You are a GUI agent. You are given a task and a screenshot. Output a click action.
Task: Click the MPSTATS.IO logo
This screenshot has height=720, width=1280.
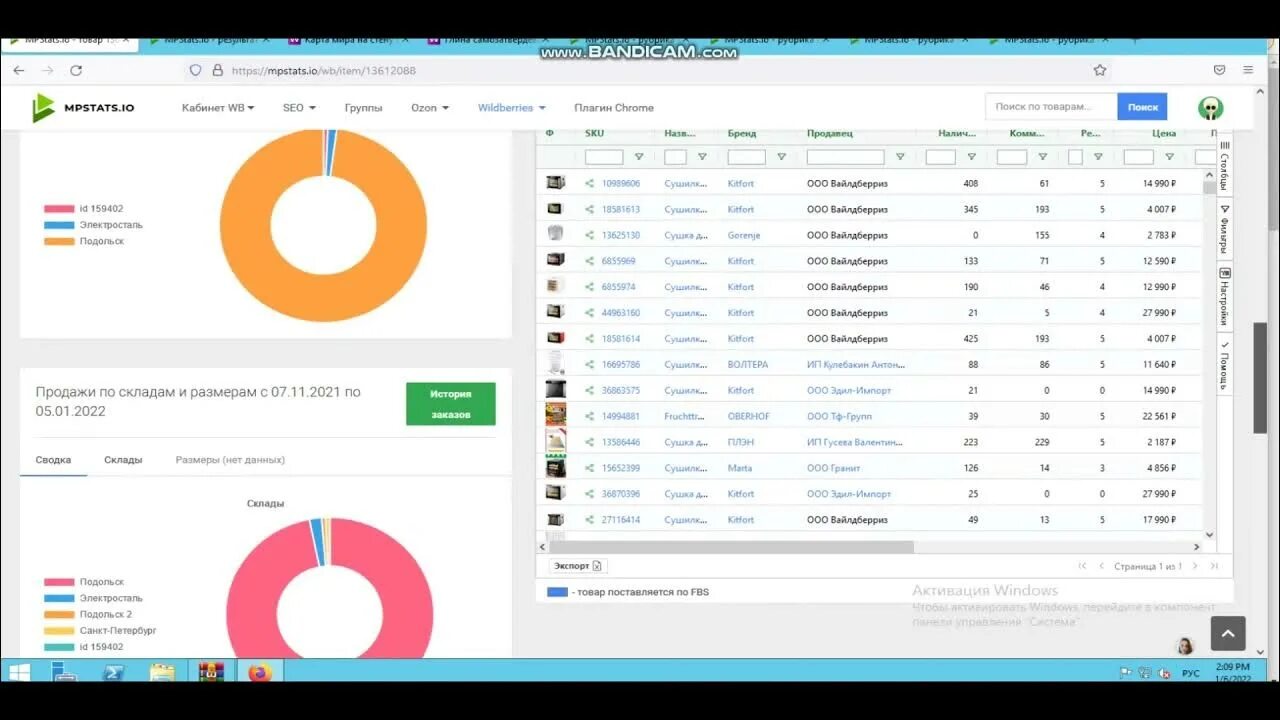[83, 107]
